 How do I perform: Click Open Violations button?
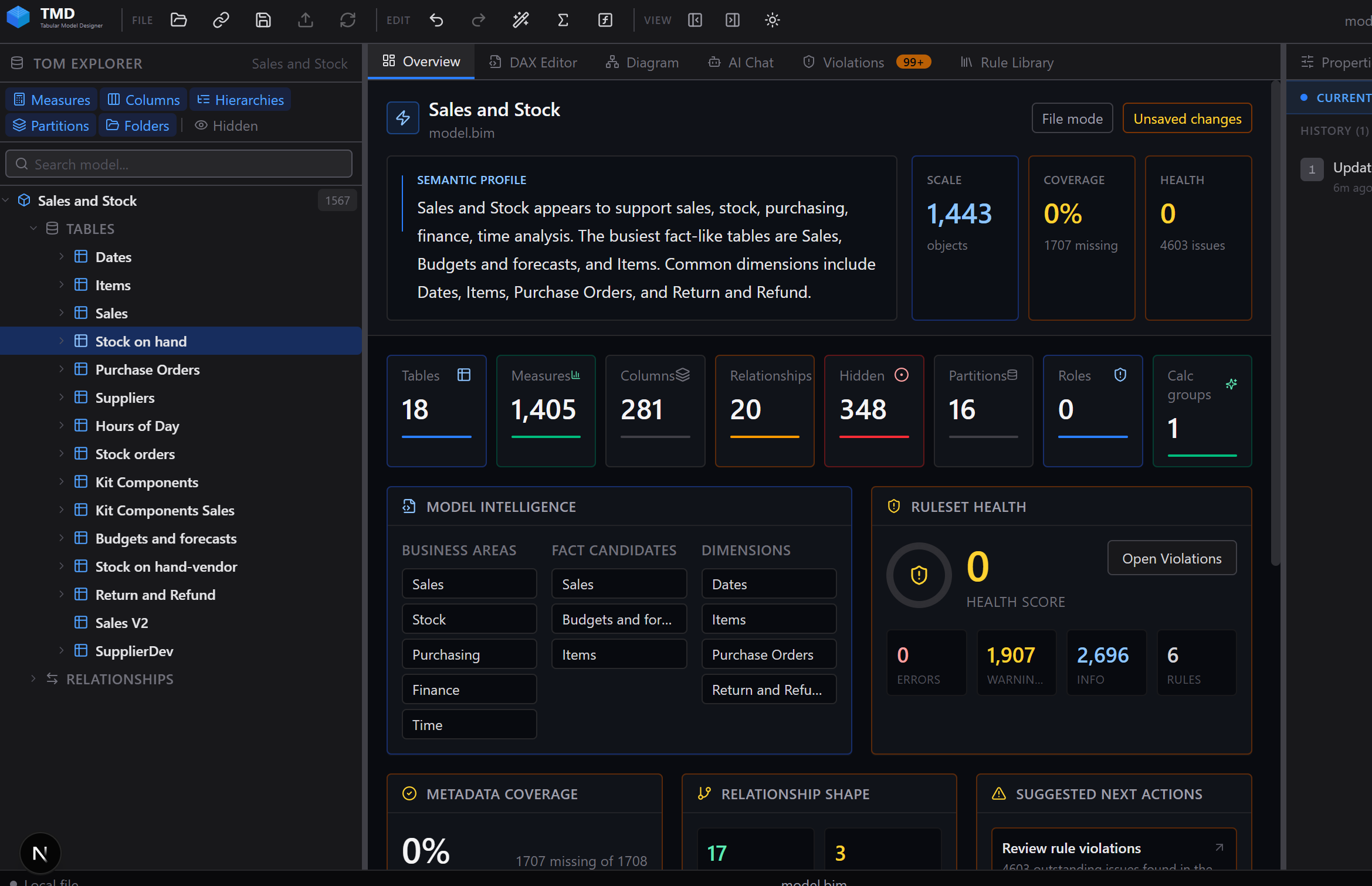pos(1172,558)
